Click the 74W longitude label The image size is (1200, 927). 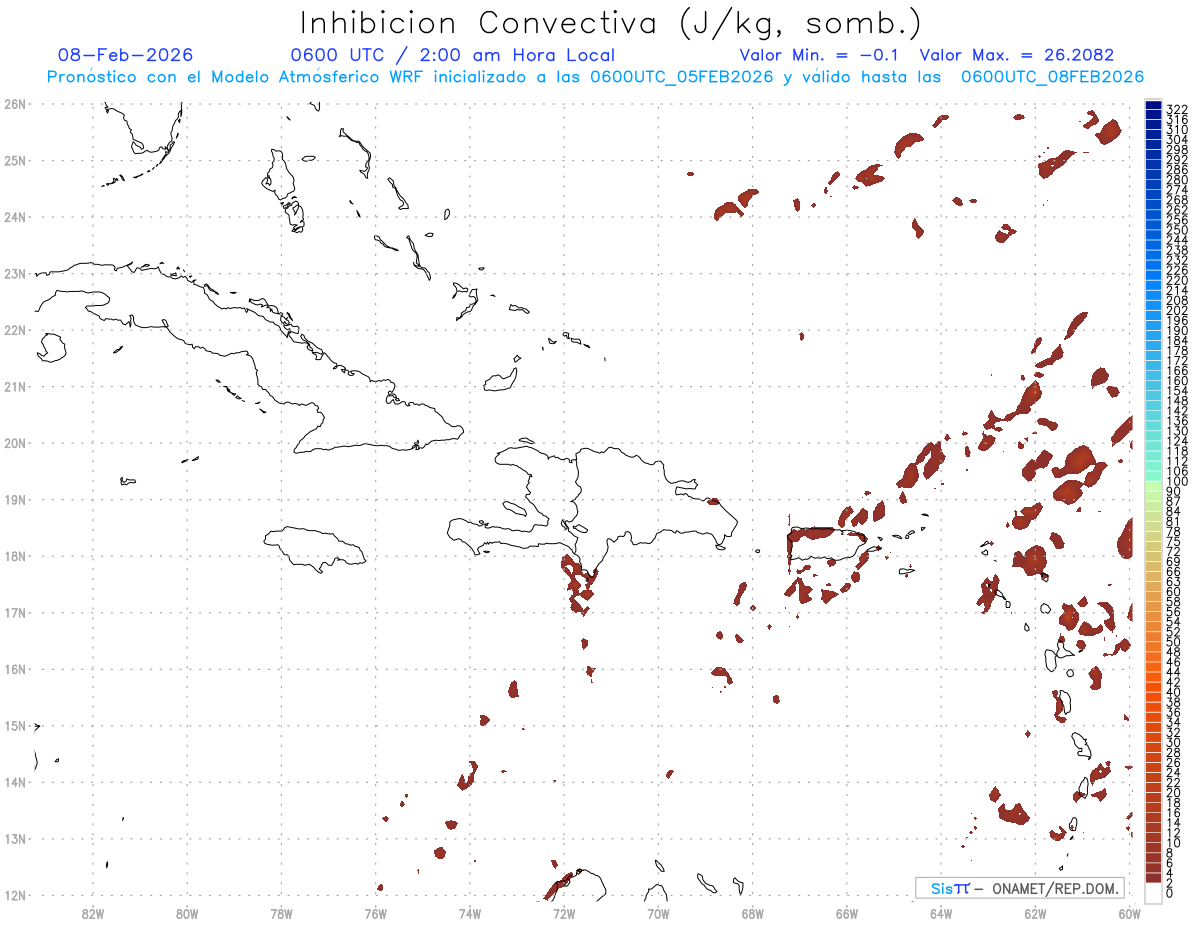click(x=470, y=913)
